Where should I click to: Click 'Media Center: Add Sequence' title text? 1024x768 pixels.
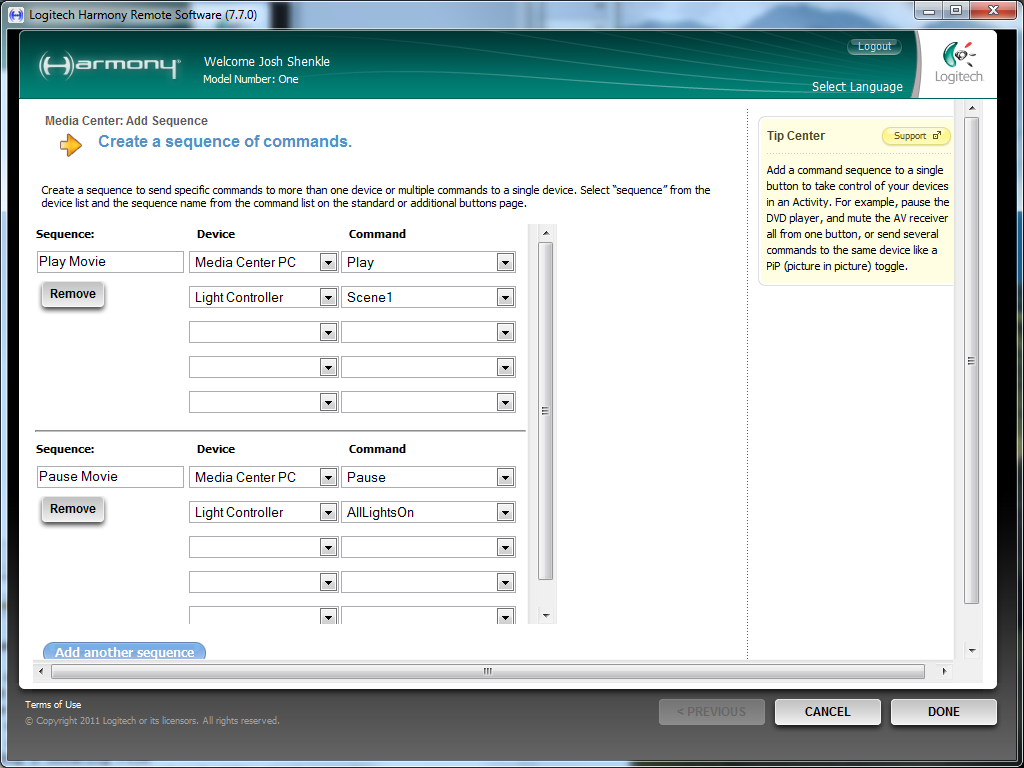click(126, 121)
